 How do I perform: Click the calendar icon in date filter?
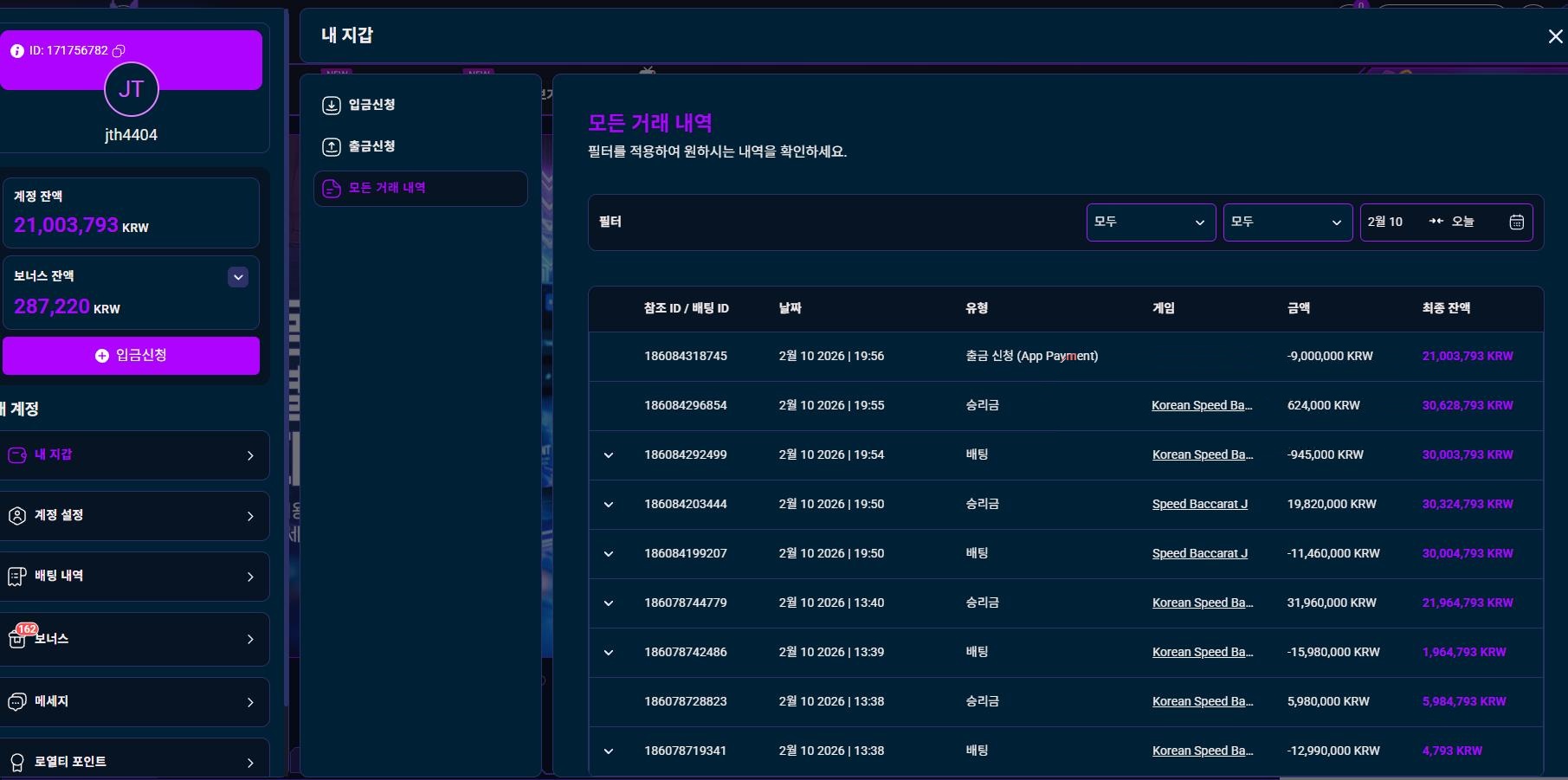coord(1516,222)
